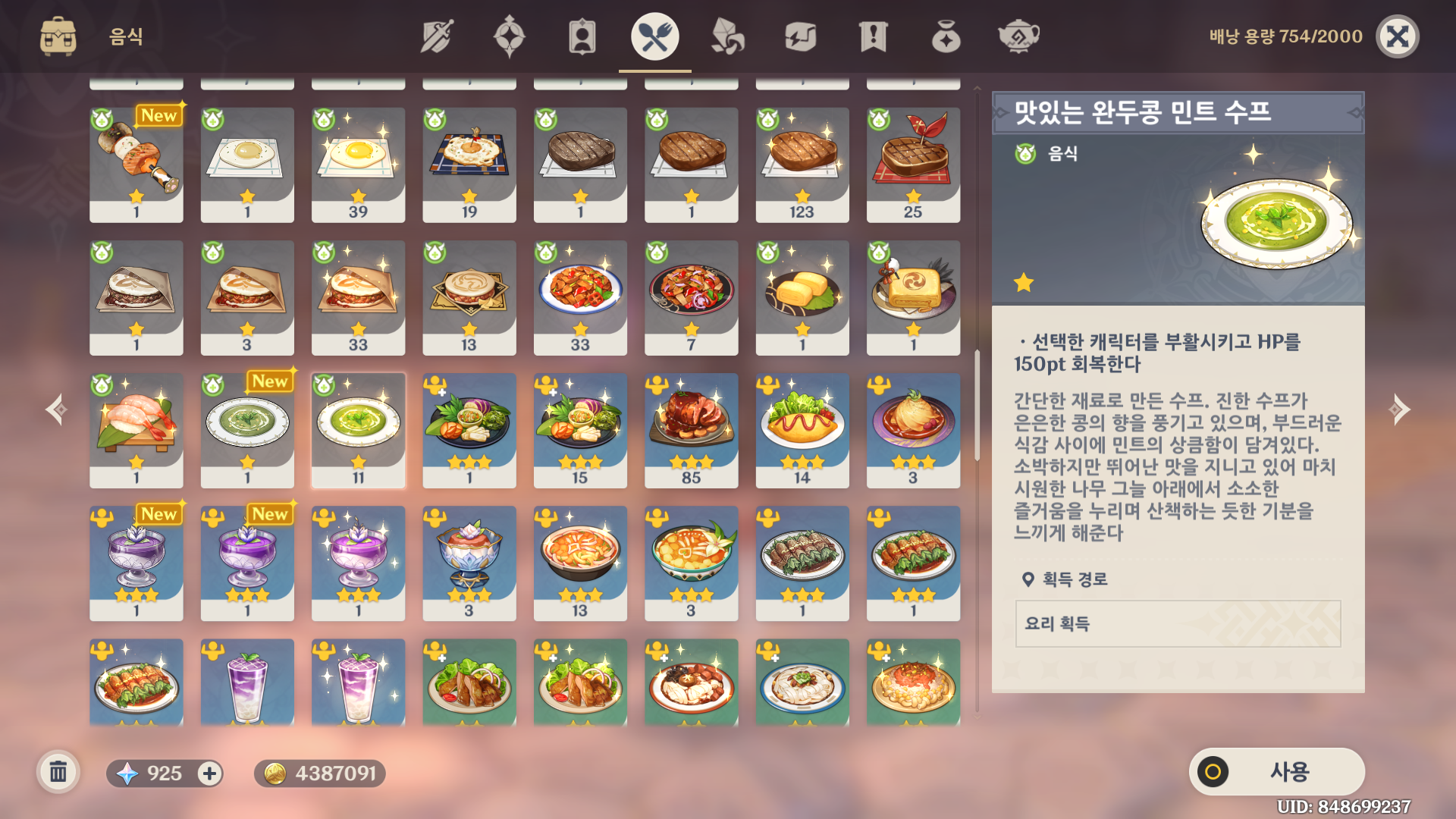This screenshot has width=1456, height=819.
Task: Add Primogems using the plus button
Action: [x=209, y=773]
